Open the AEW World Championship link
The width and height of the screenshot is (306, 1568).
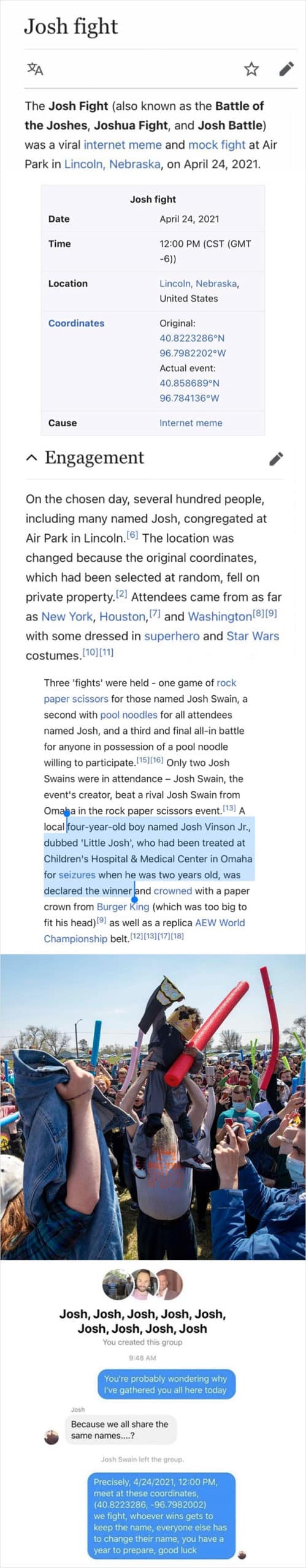click(x=144, y=930)
